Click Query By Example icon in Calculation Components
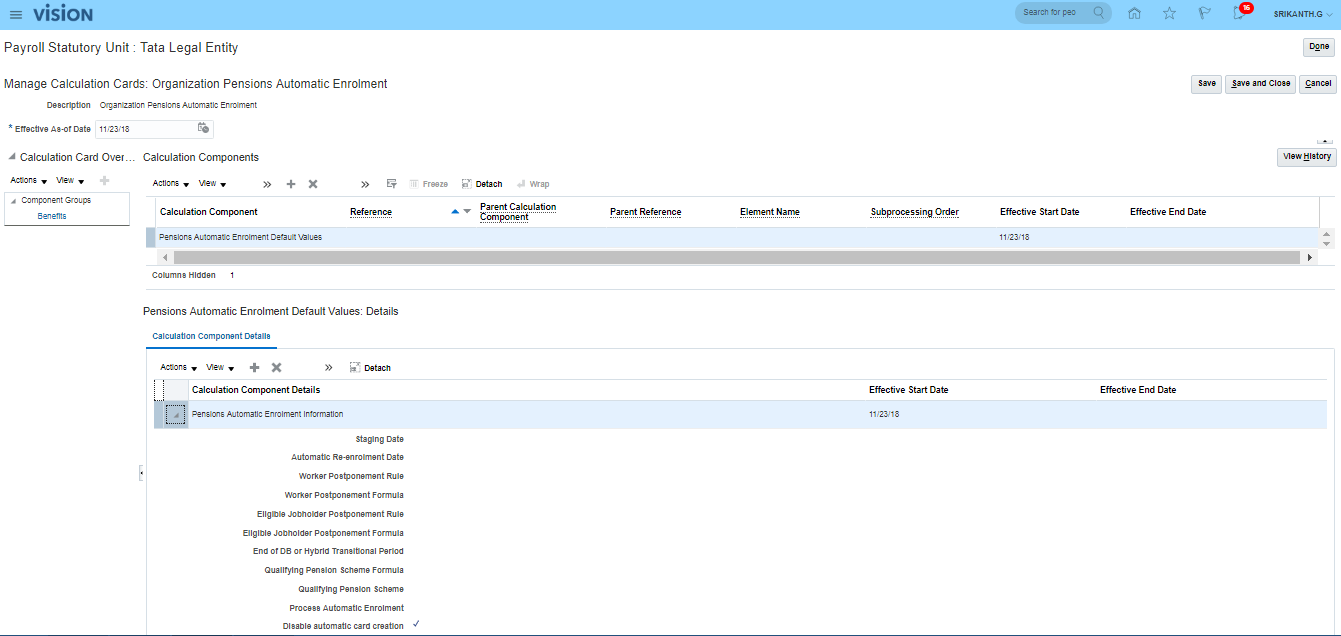The width and height of the screenshot is (1341, 636). (392, 184)
